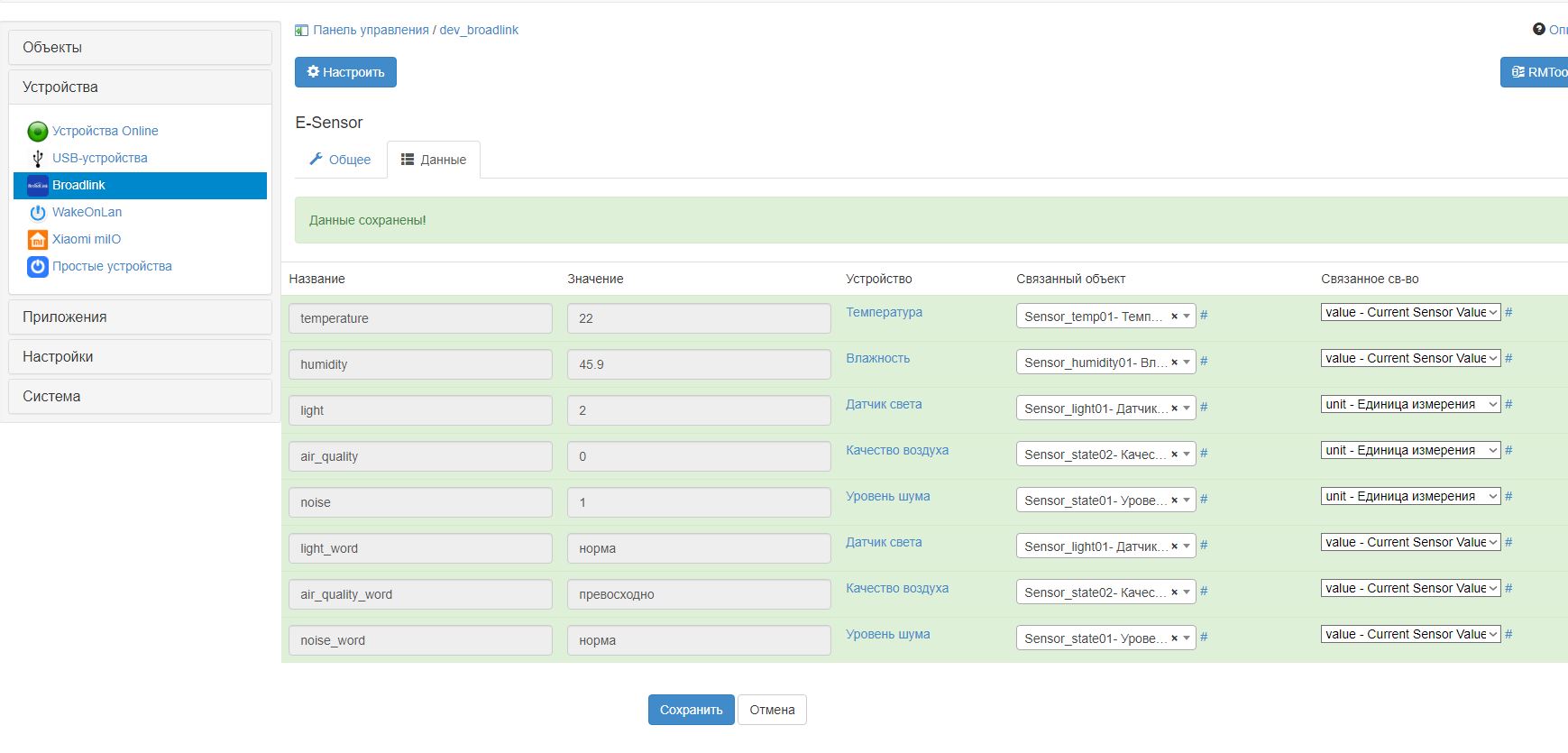The width and height of the screenshot is (1568, 753).
Task: Click the value field showing 22
Action: 699,318
